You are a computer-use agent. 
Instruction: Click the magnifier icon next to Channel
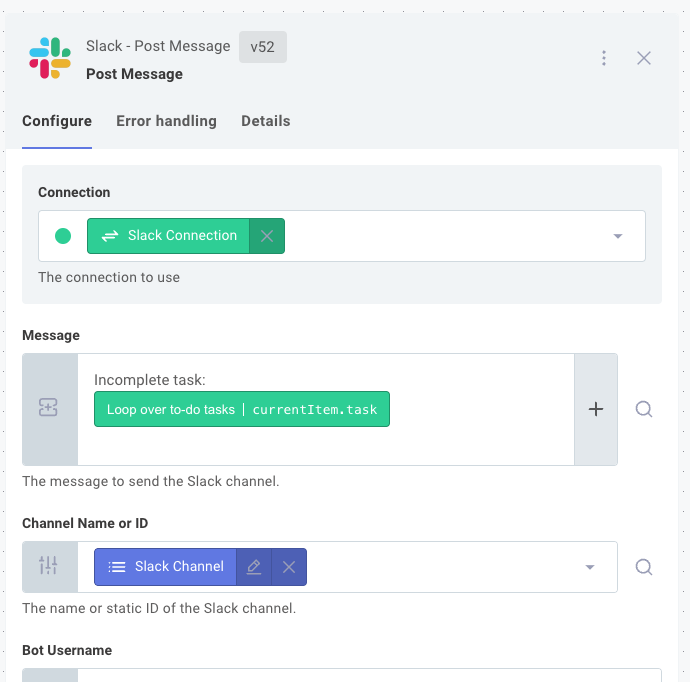click(x=644, y=567)
